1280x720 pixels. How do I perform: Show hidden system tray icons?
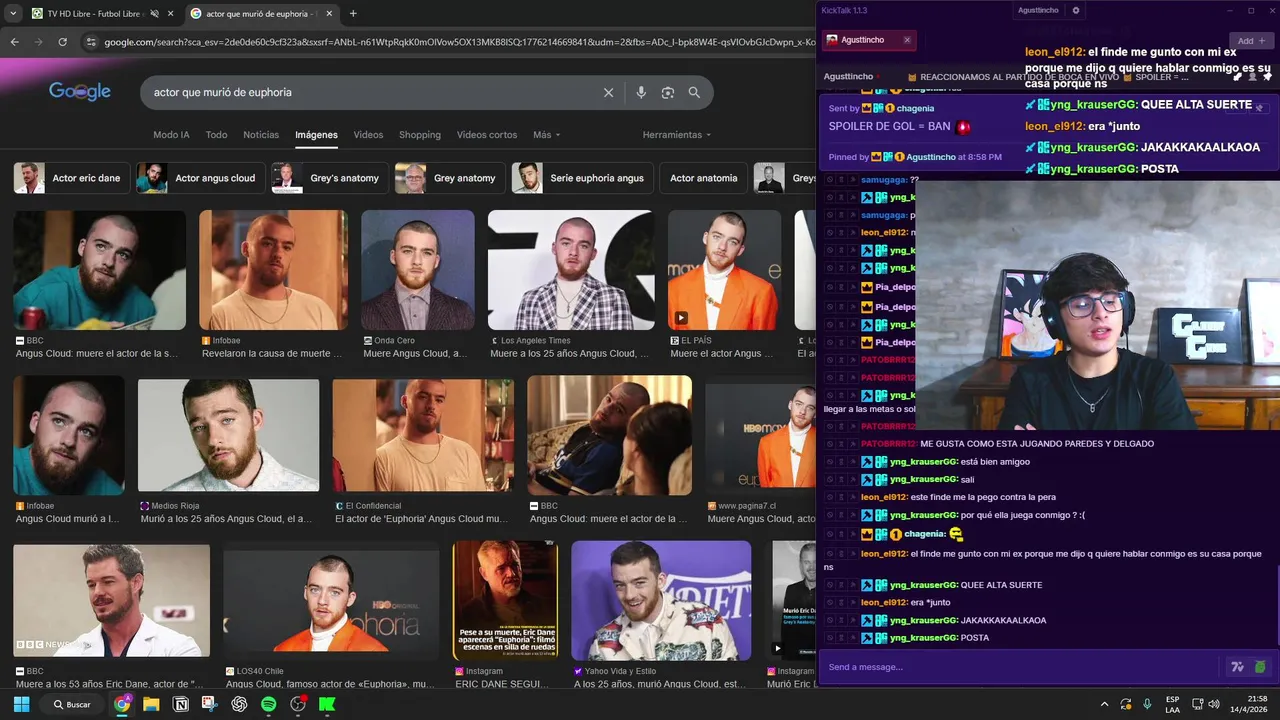tap(1104, 704)
